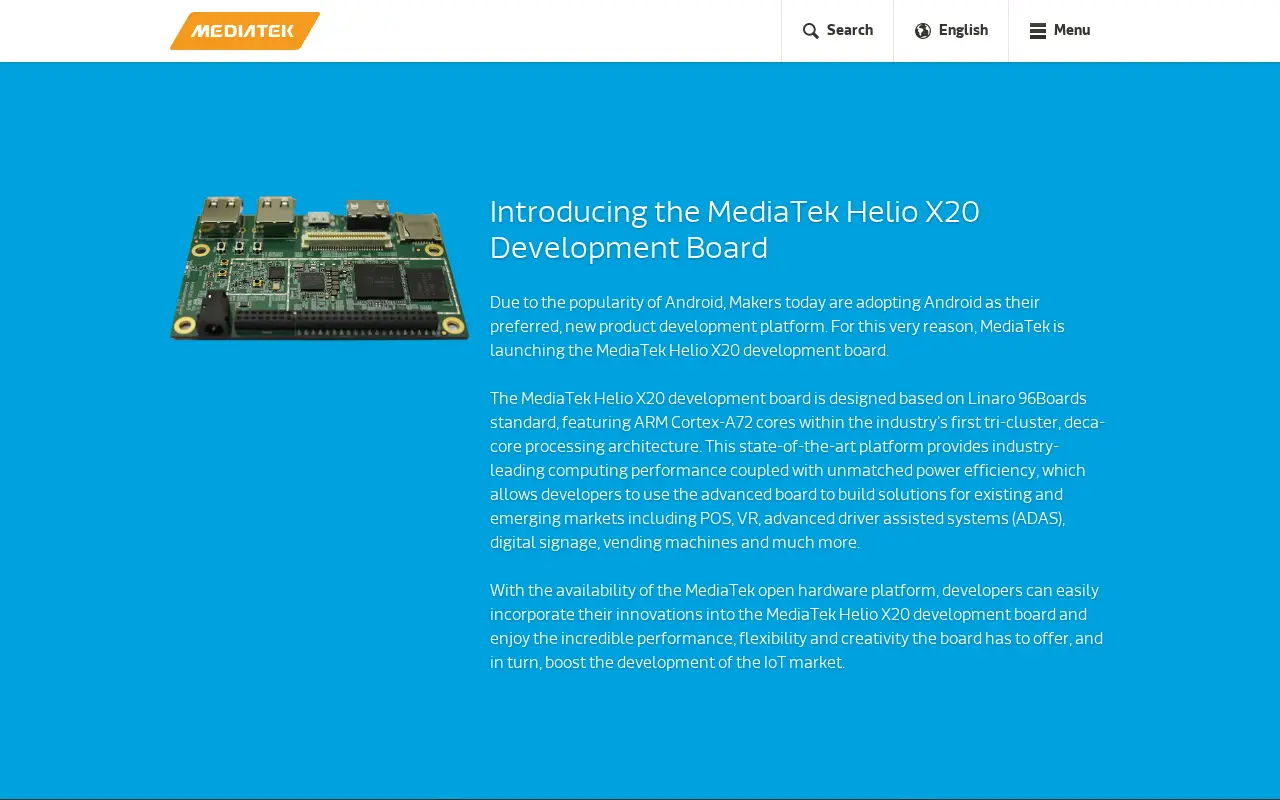Click the paragraph starting "With the availability of the MediaTek open hardware"
Viewport: 1280px width, 800px height.
pos(796,626)
